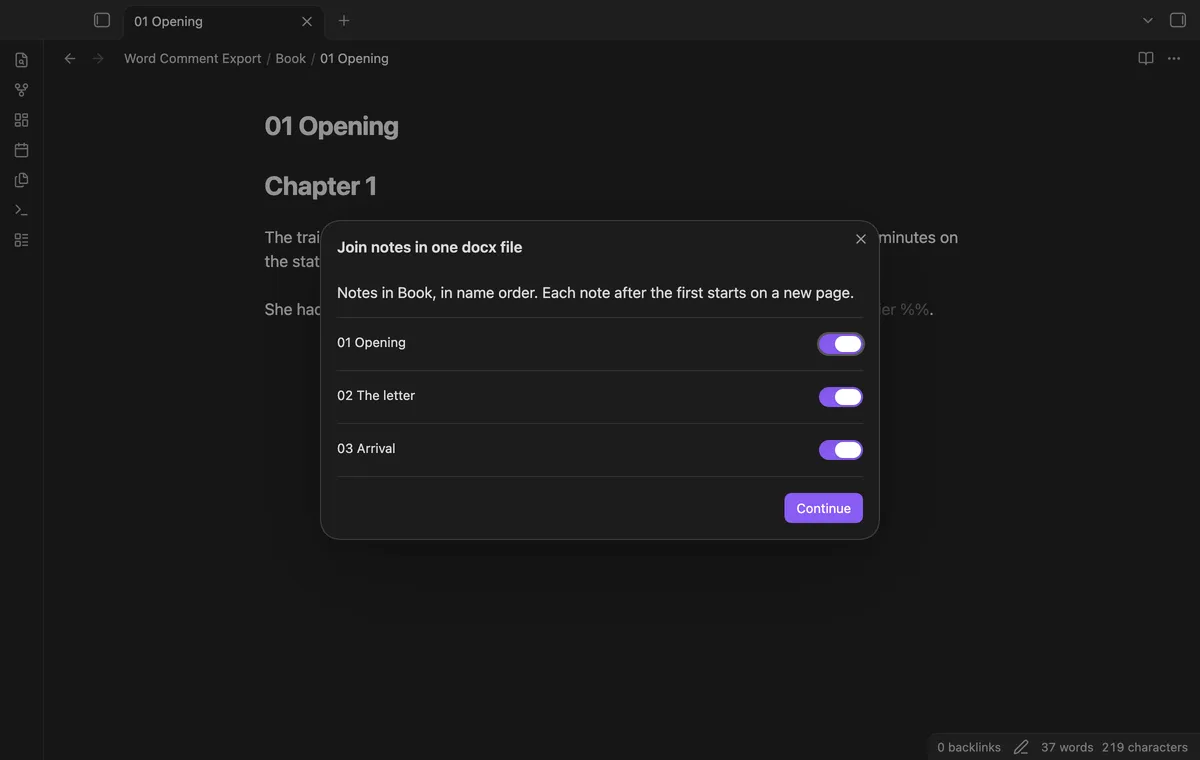Viewport: 1200px width, 760px height.
Task: Click the 0 backlinks status item
Action: pyautogui.click(x=969, y=747)
